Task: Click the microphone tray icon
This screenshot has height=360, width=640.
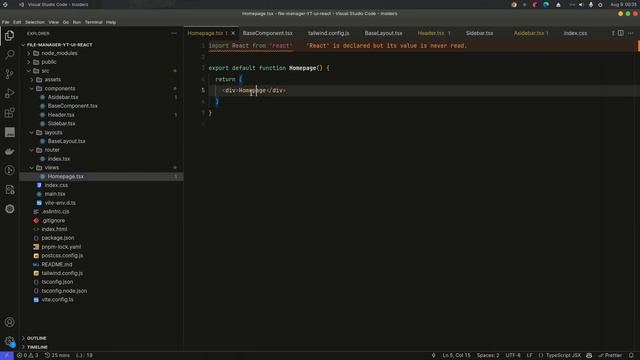Action: pos(591,5)
